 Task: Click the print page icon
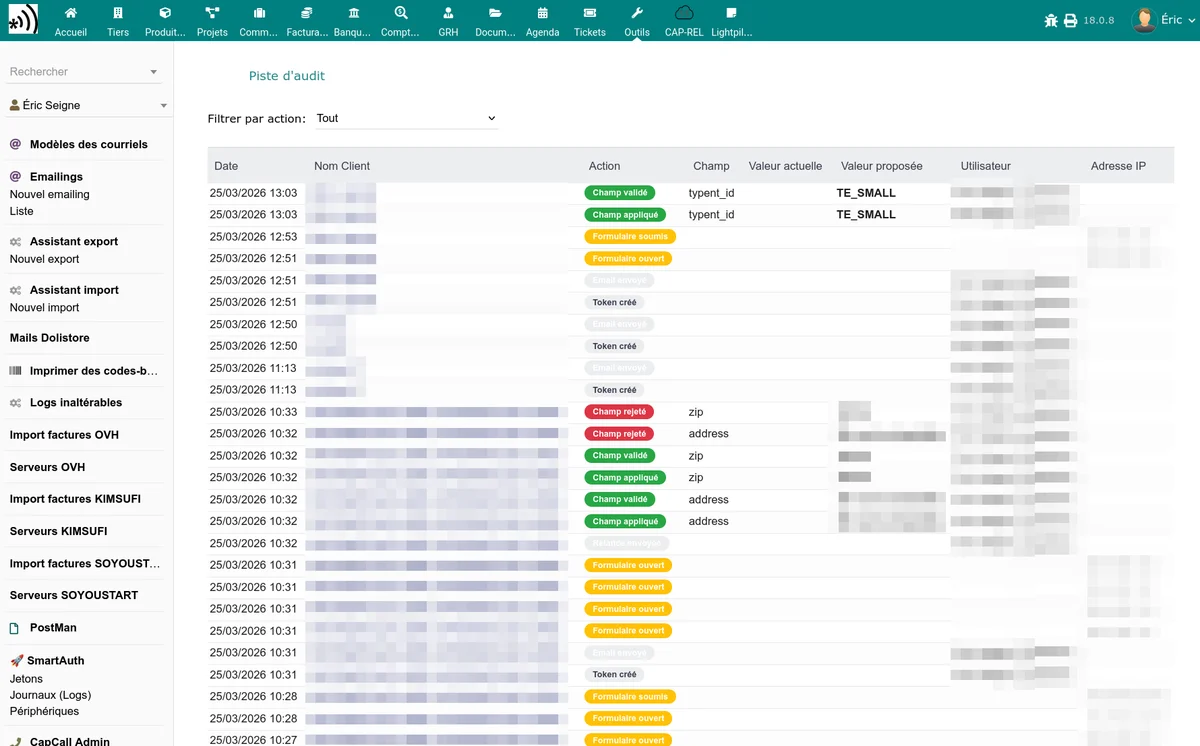tap(1070, 20)
